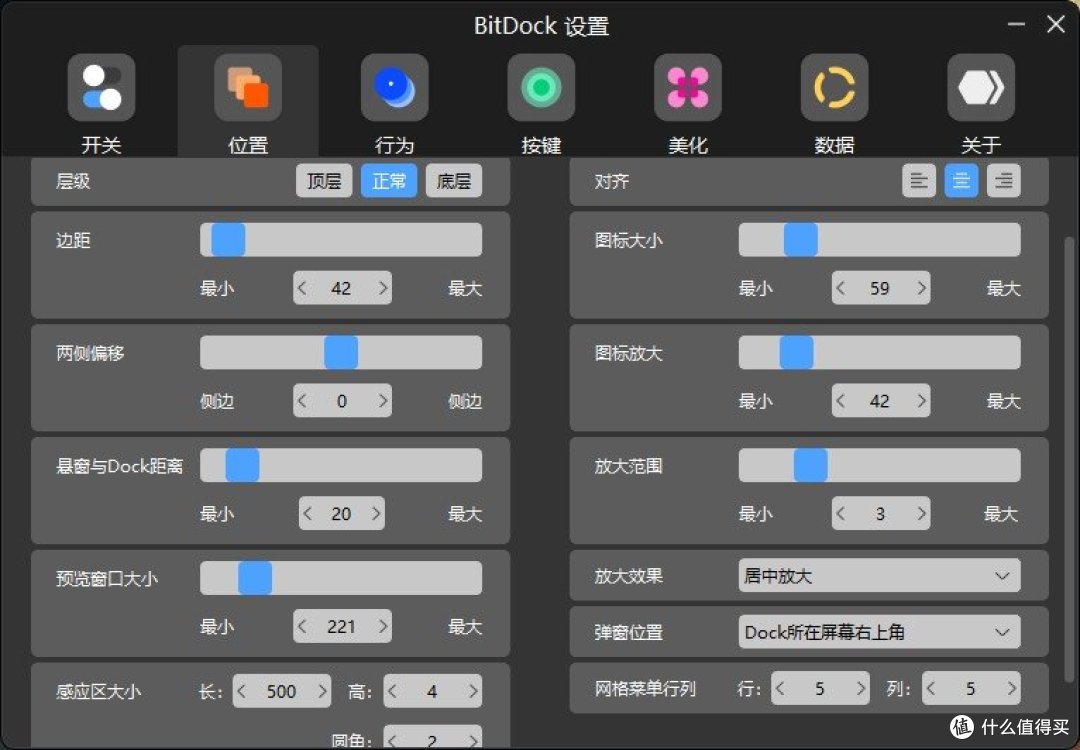
Task: Increase 悬窗与Dock距离 value with right arrow
Action: pyautogui.click(x=376, y=514)
